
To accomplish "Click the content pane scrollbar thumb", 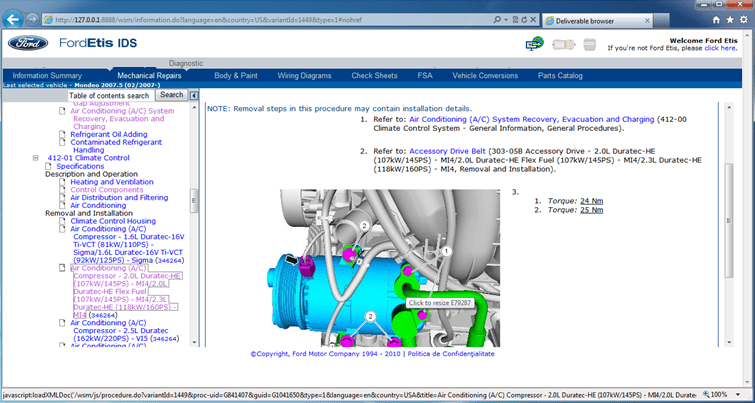I will 729,221.
